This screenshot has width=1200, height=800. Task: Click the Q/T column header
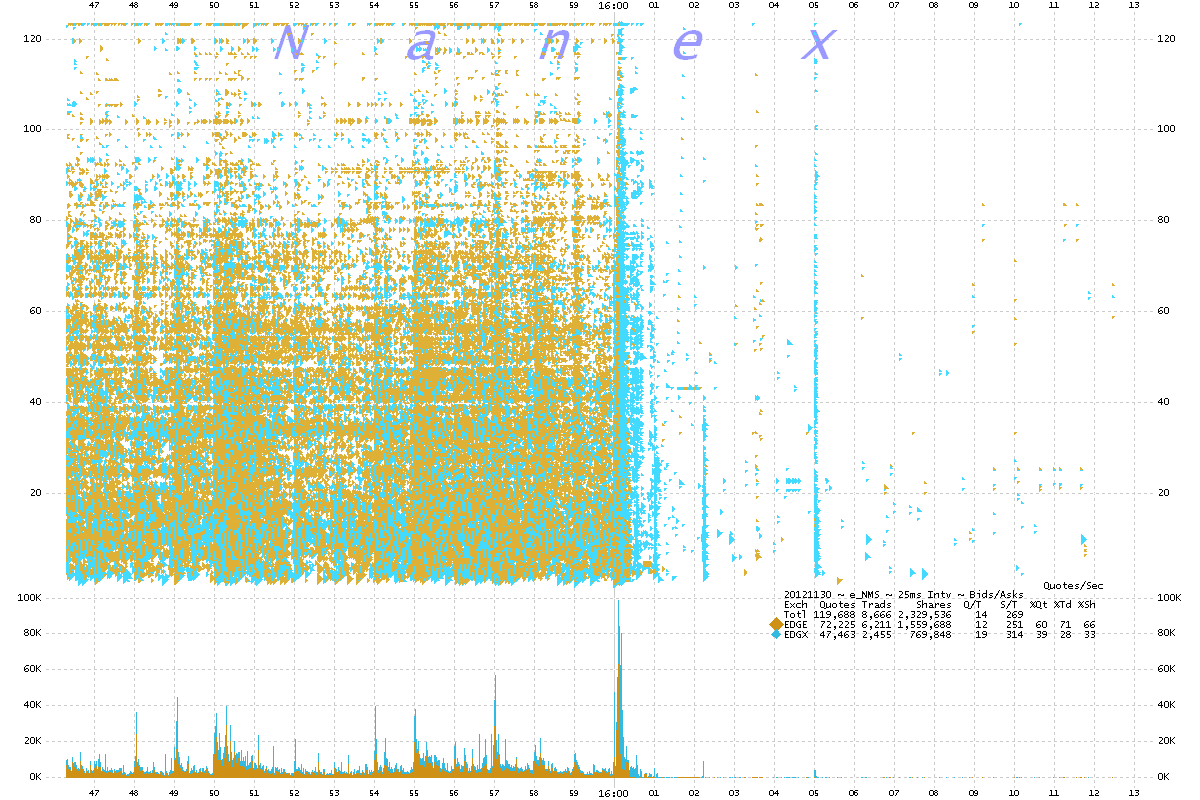[x=972, y=604]
